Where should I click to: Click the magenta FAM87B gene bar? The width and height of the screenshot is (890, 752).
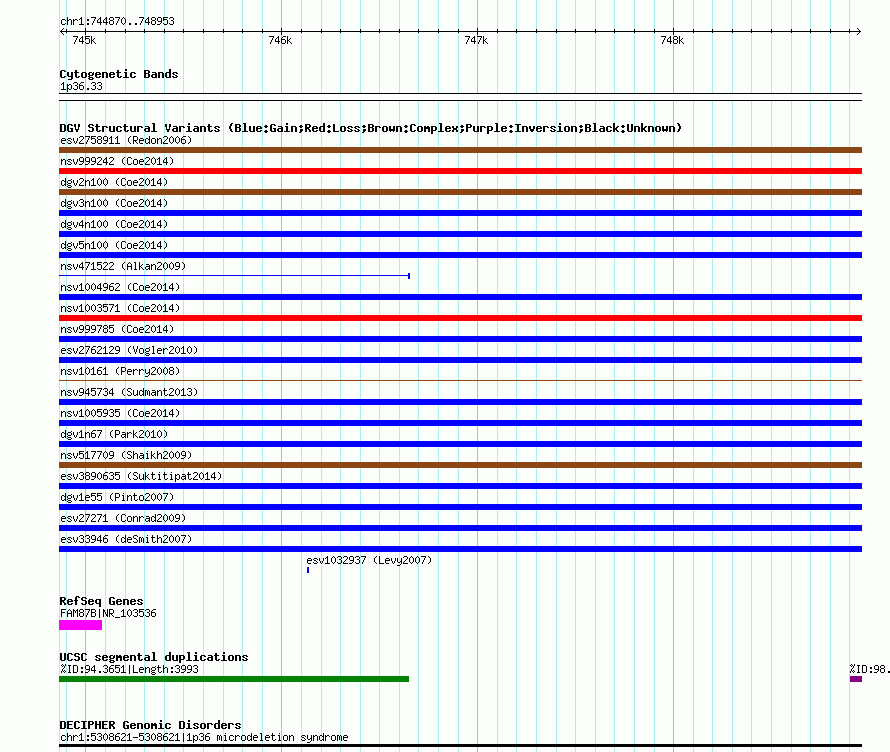[81, 625]
